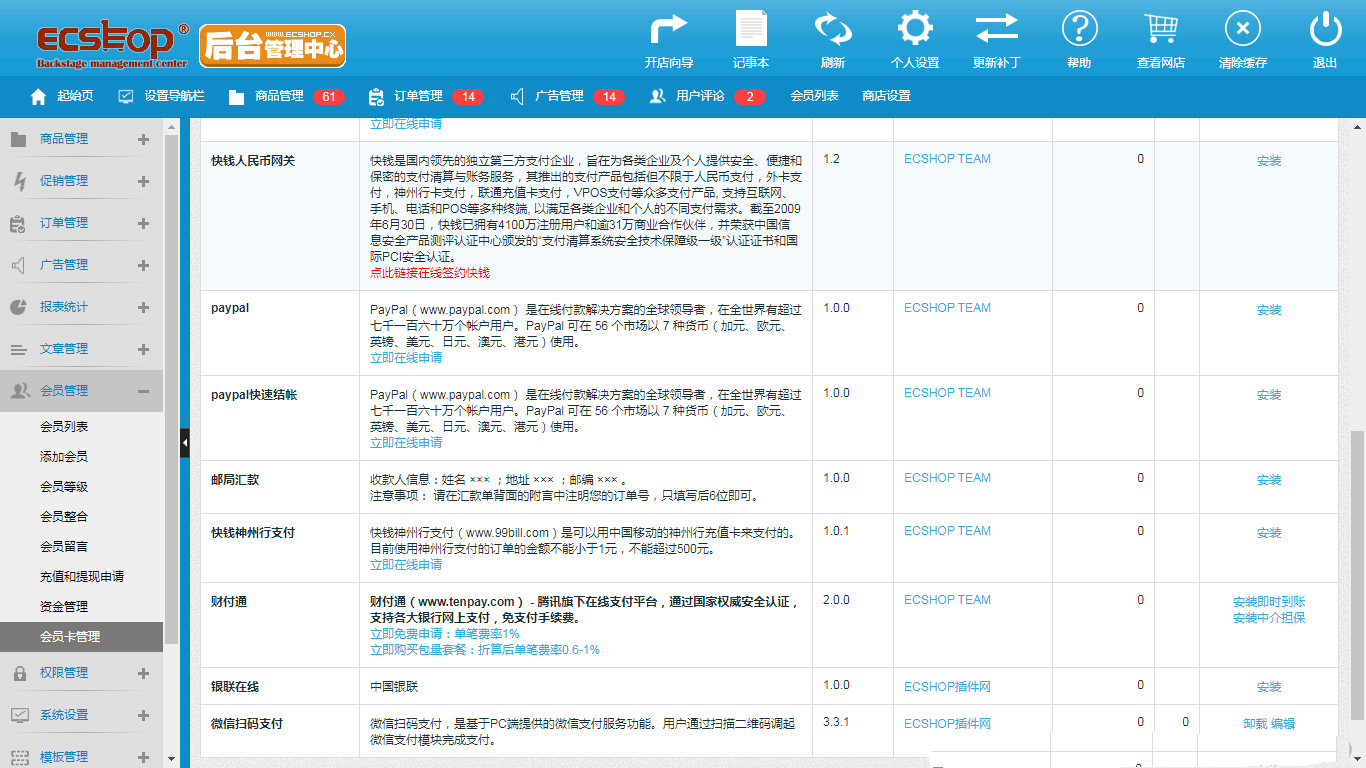
Task: Expand the 系统设置 sidebar section
Action: (x=143, y=714)
